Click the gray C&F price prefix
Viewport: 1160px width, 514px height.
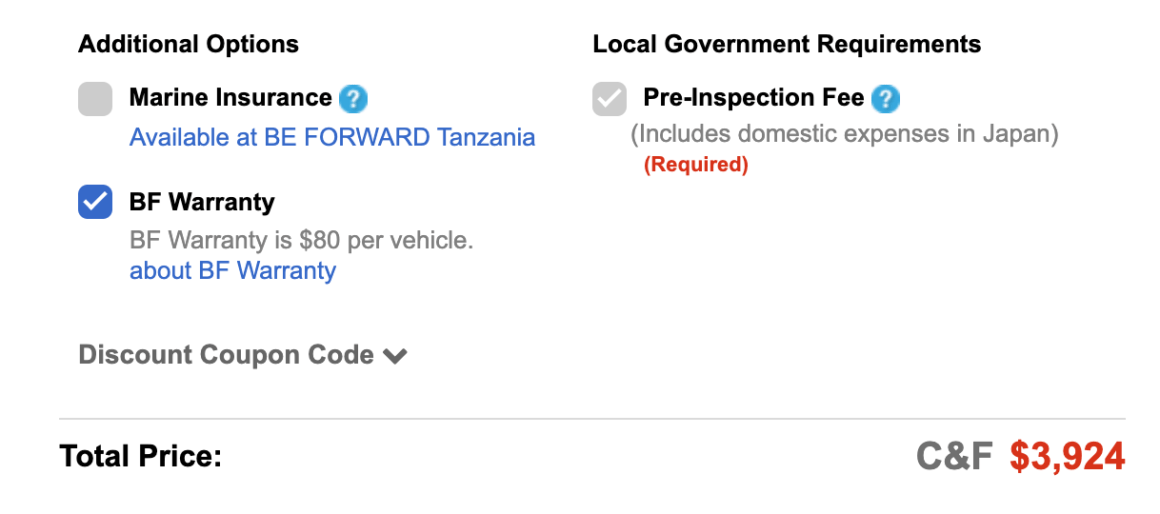954,456
